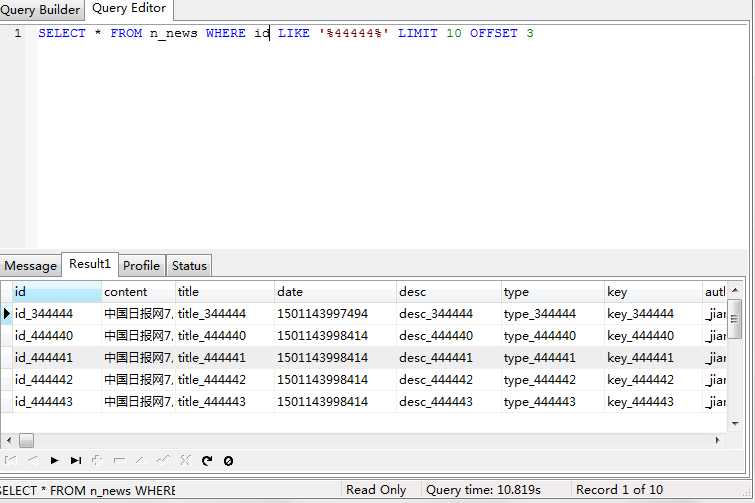
Task: Open the Profile tab
Action: tap(142, 266)
